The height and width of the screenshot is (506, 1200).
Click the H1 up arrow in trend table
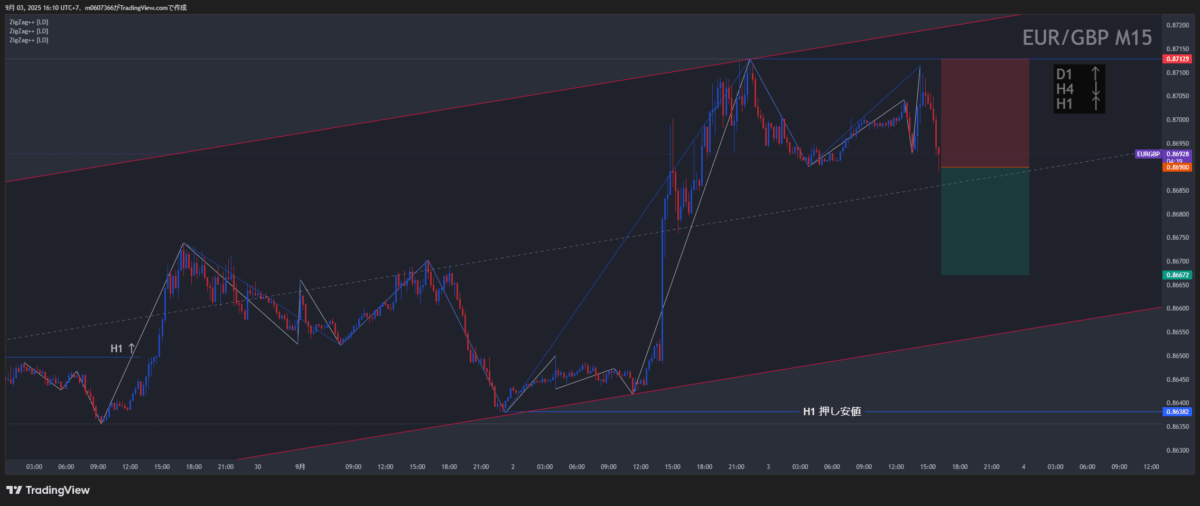[1096, 104]
